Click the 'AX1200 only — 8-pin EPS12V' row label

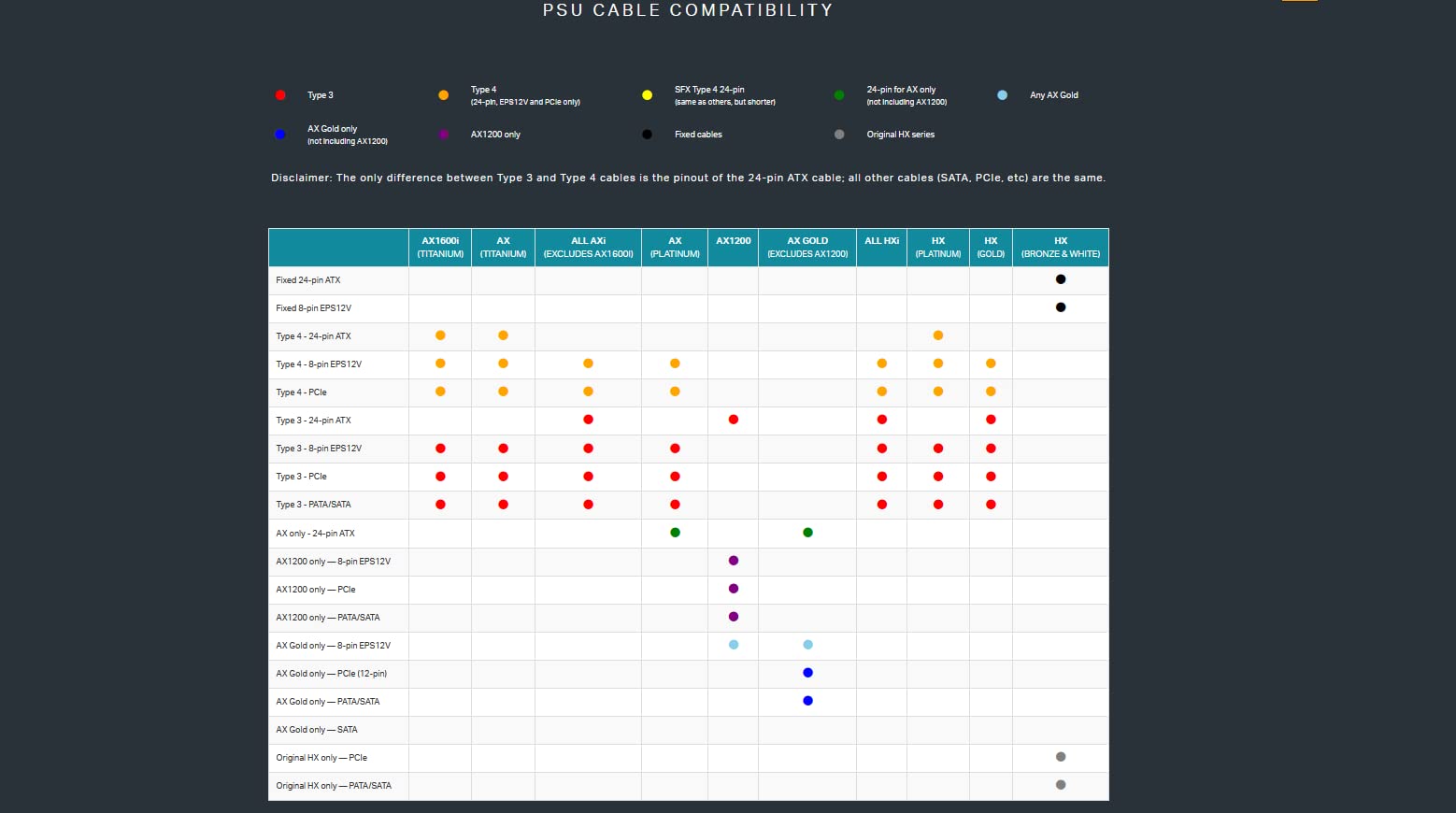coord(333,562)
